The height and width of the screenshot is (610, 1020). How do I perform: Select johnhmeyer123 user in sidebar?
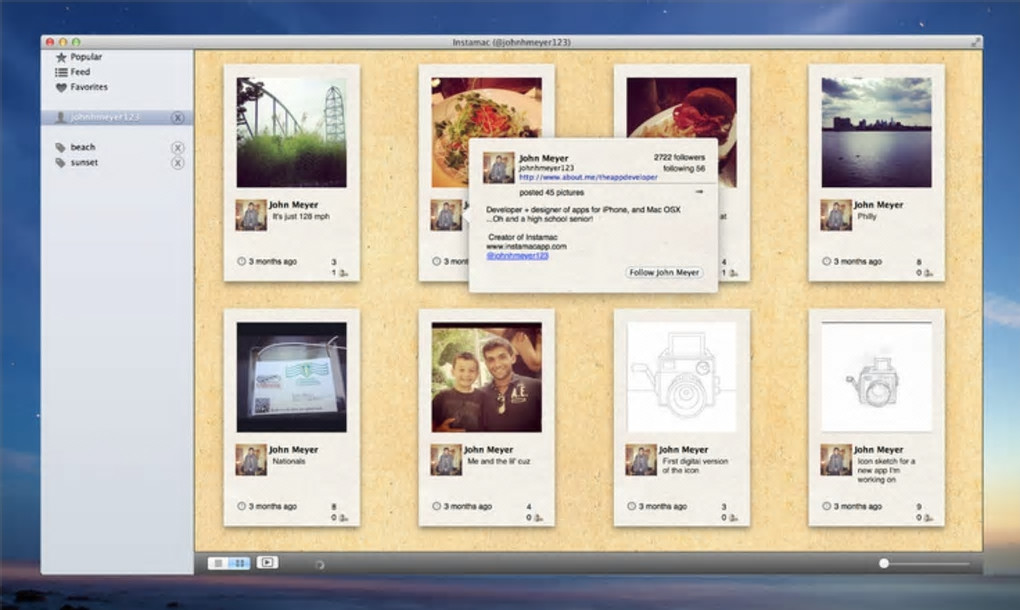(x=116, y=117)
